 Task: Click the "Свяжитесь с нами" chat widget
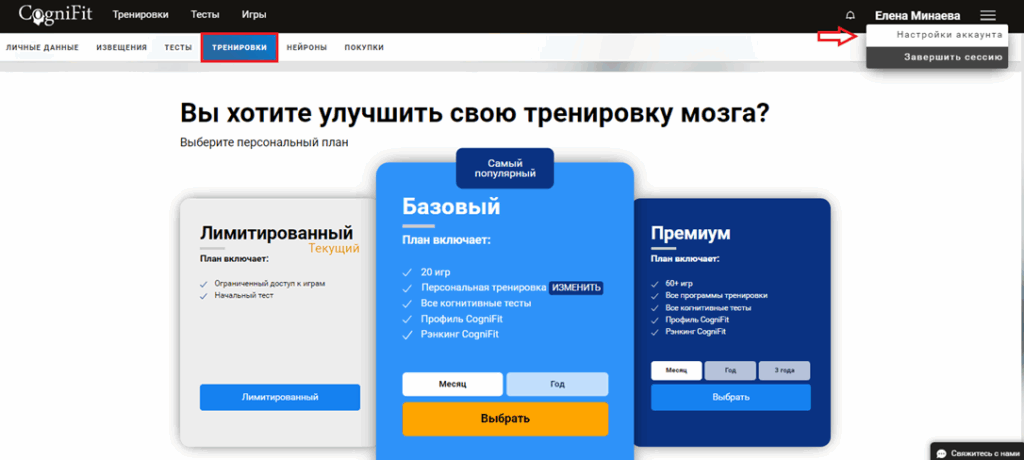[x=976, y=452]
